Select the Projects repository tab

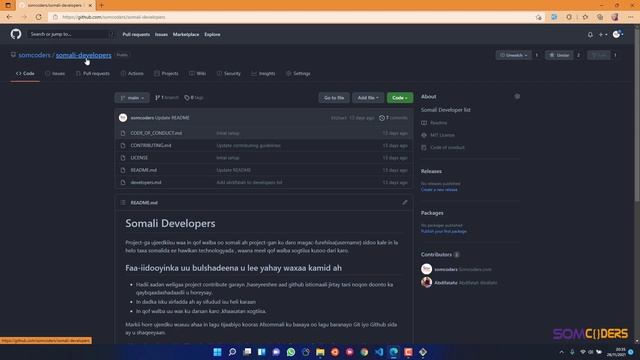(x=166, y=73)
